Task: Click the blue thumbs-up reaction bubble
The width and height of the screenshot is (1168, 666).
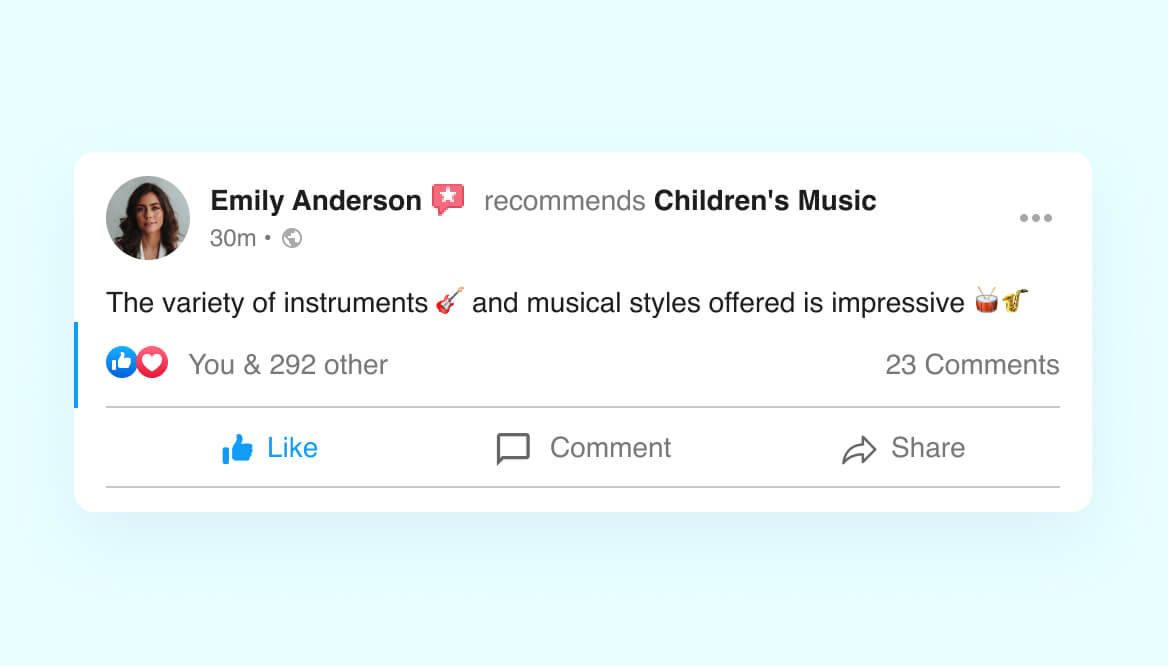Action: click(121, 363)
